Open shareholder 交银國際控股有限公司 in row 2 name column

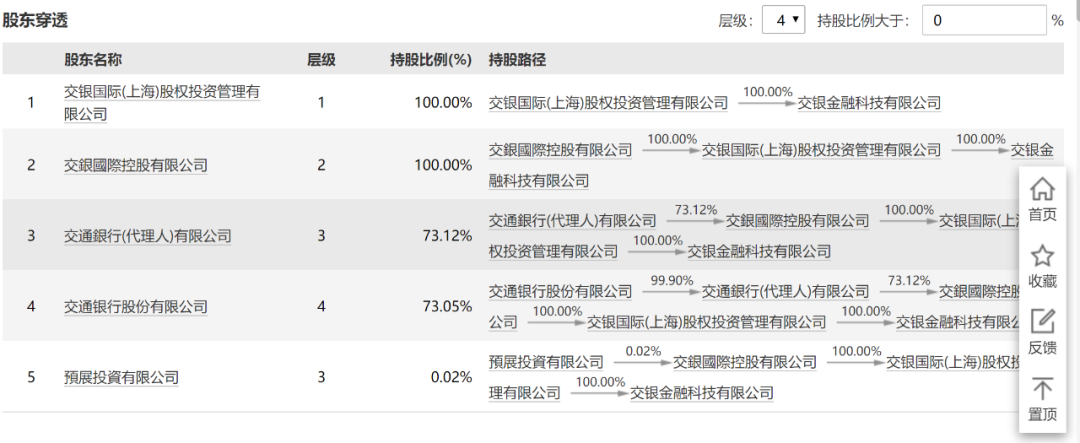(x=136, y=165)
